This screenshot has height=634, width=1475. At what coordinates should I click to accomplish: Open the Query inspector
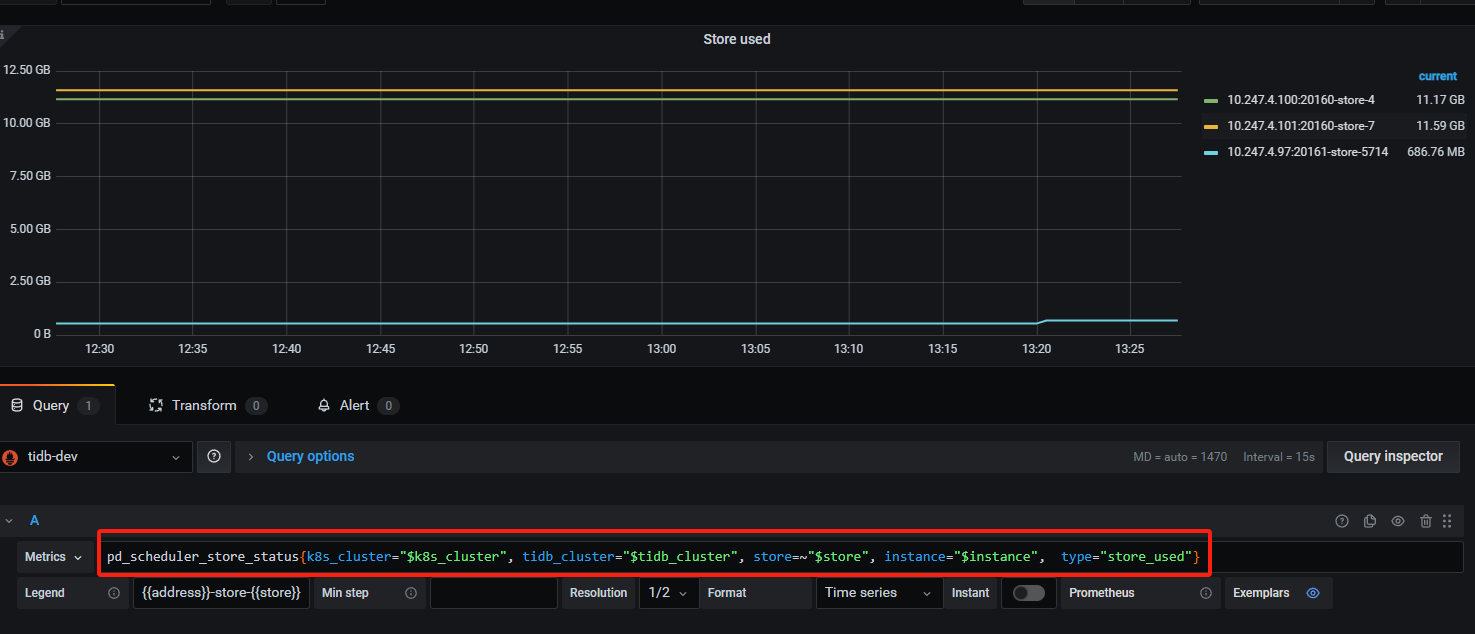click(x=1392, y=456)
